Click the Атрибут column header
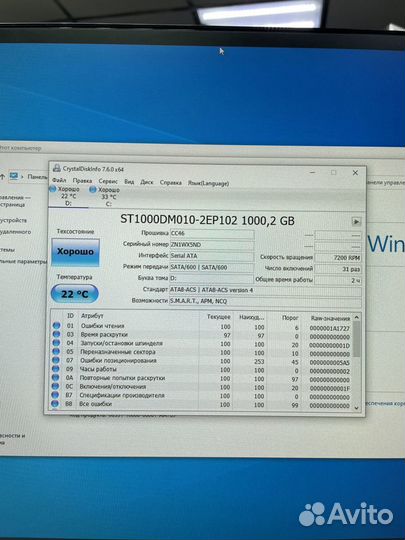The height and width of the screenshot is (540, 405). (x=92, y=316)
